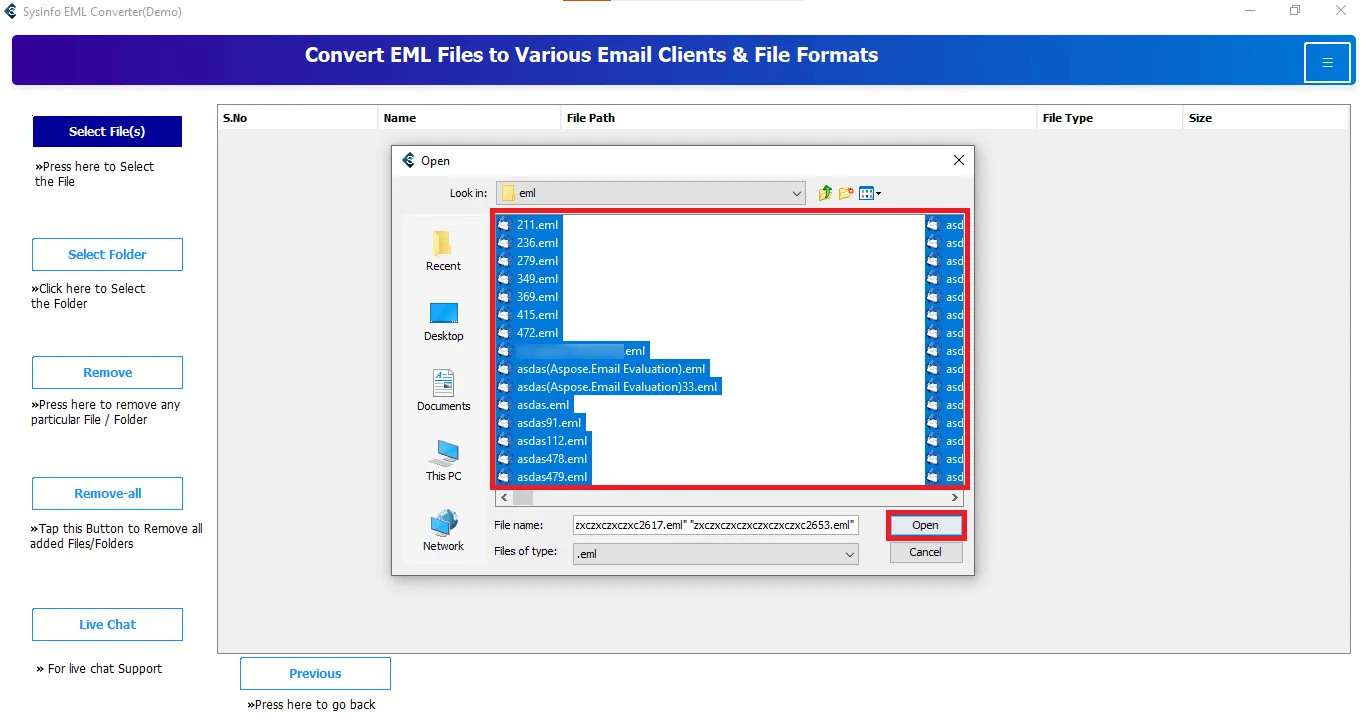Select file 279.eml in the list

529,261
